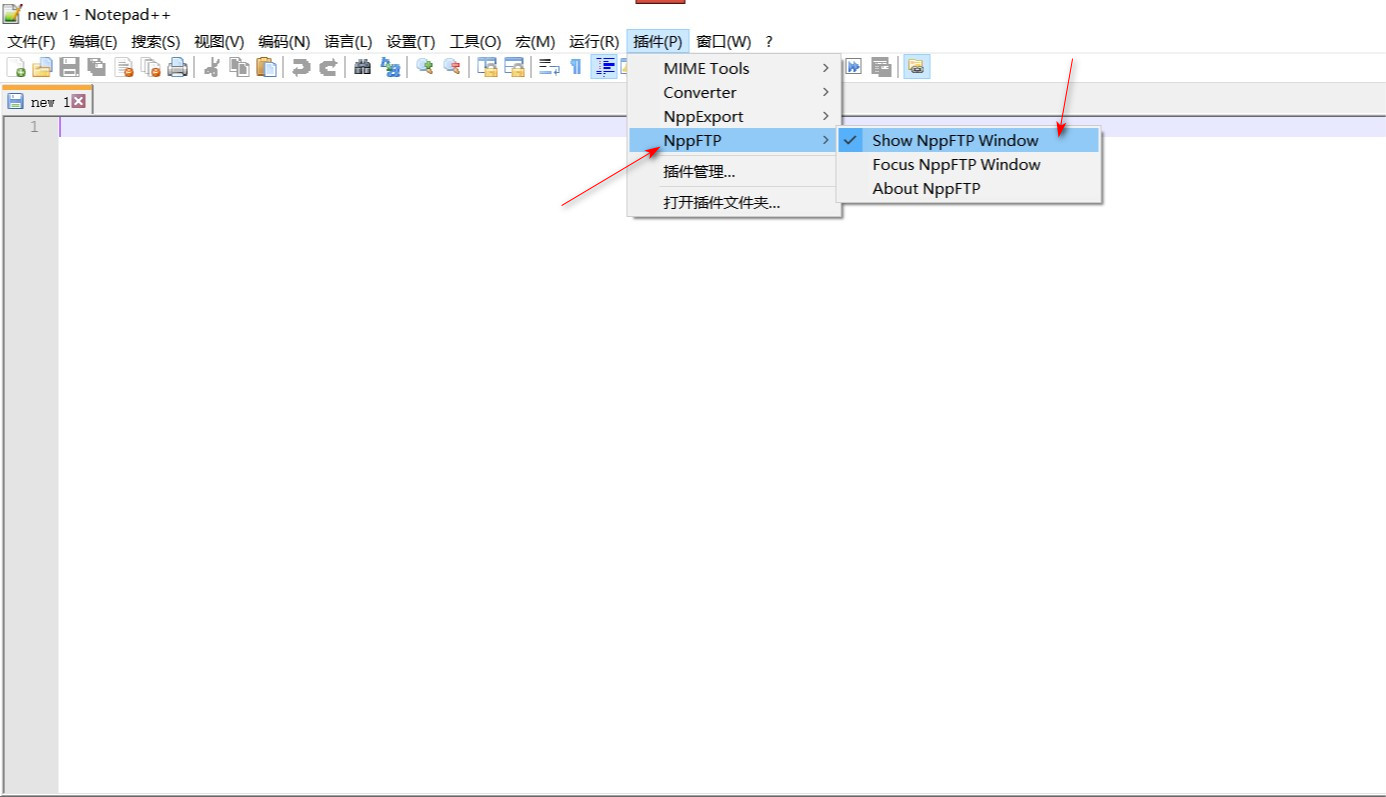Click the Print toolbar icon
The image size is (1386, 797).
[x=177, y=67]
